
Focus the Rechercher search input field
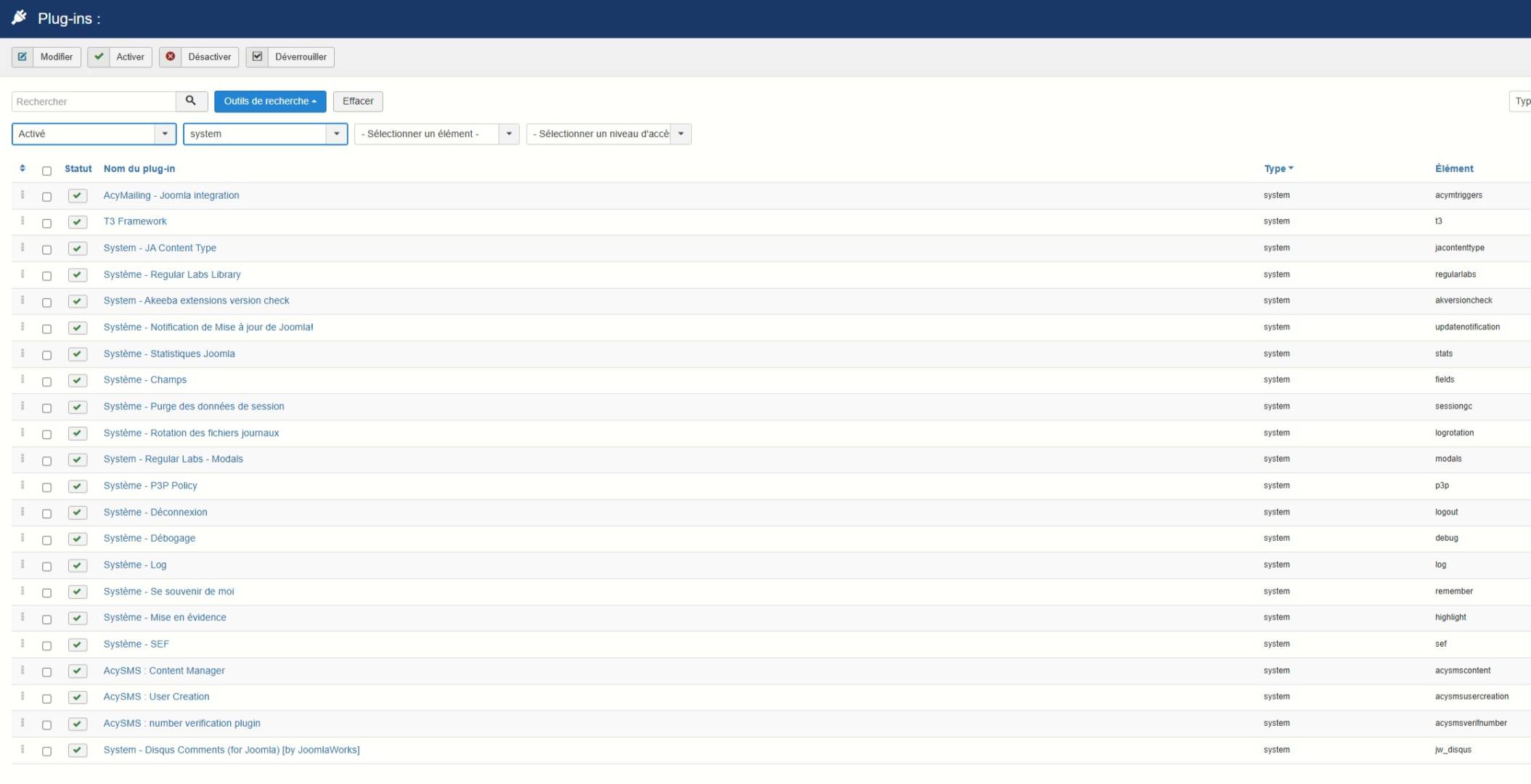pyautogui.click(x=94, y=101)
